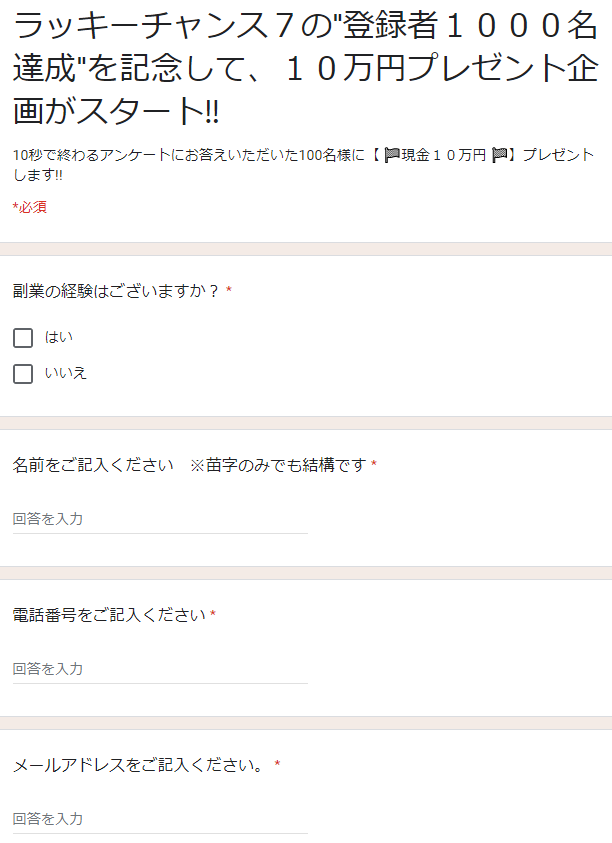
Task: Click the red asterisk beside phone question
Action: click(213, 614)
